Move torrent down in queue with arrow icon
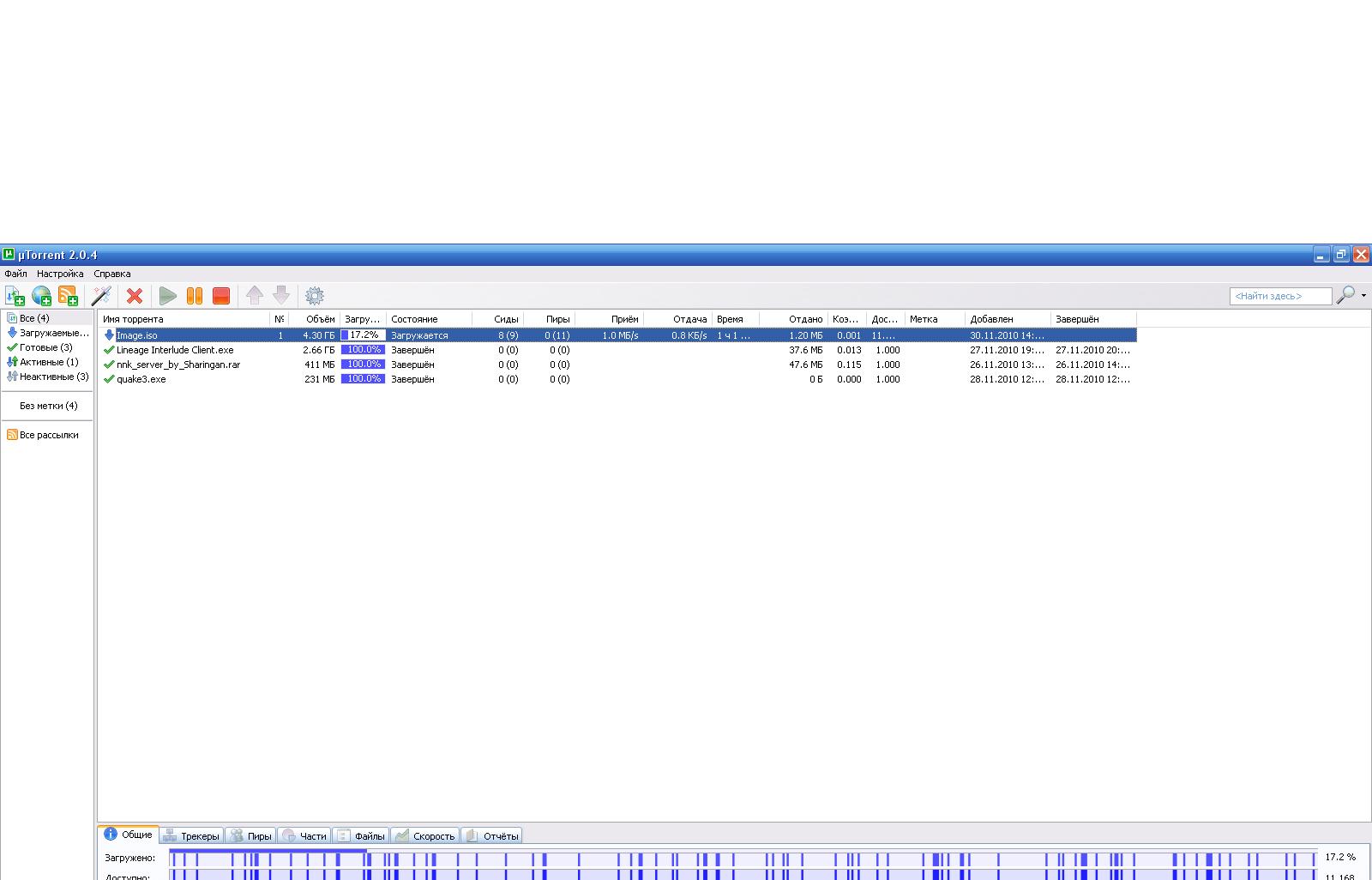 (281, 296)
